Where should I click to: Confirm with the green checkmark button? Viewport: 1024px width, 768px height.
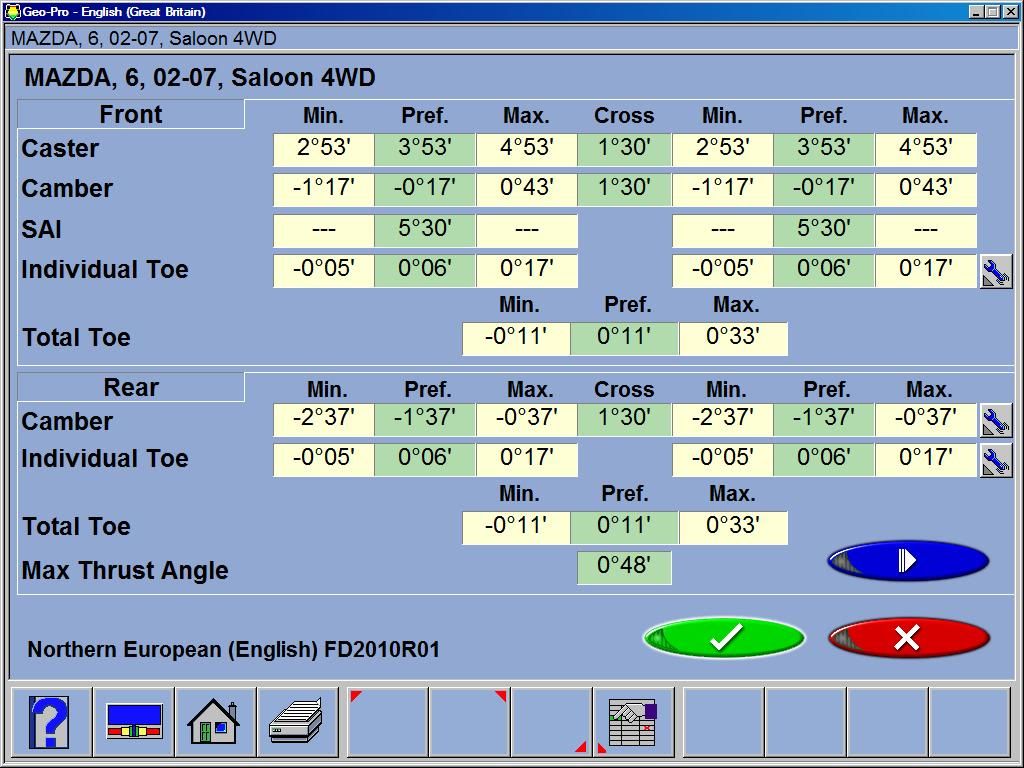724,637
